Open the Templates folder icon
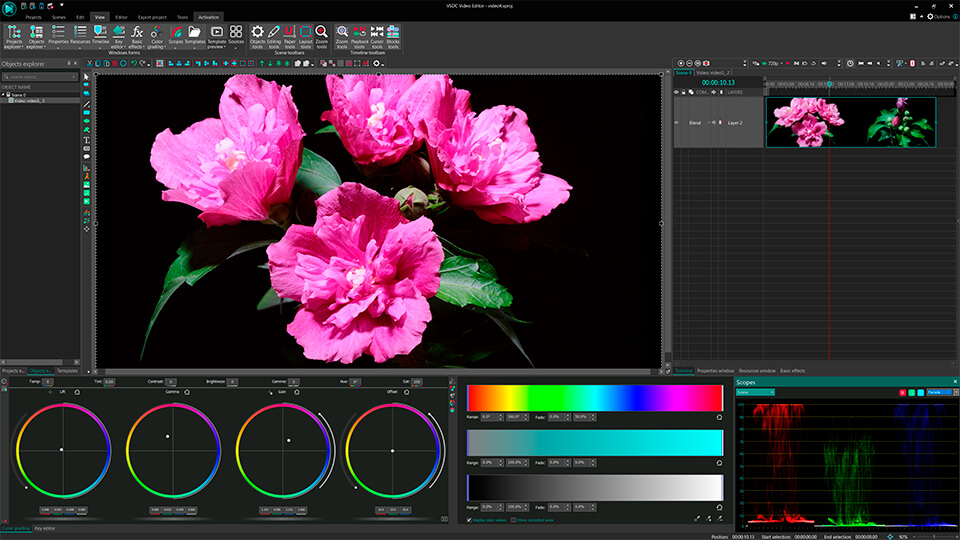Image resolution: width=960 pixels, height=540 pixels. click(195, 36)
